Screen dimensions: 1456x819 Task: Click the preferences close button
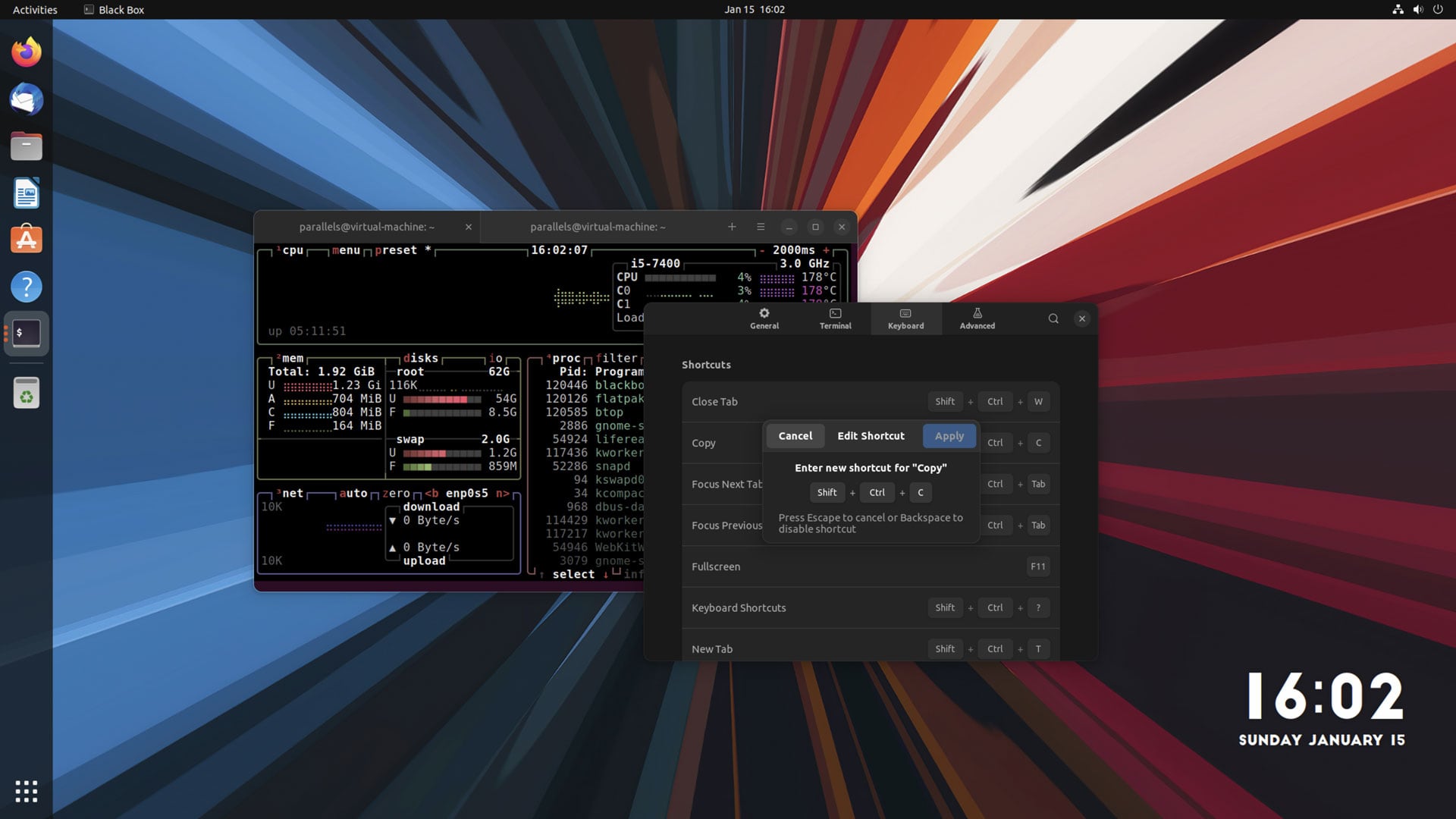1082,318
